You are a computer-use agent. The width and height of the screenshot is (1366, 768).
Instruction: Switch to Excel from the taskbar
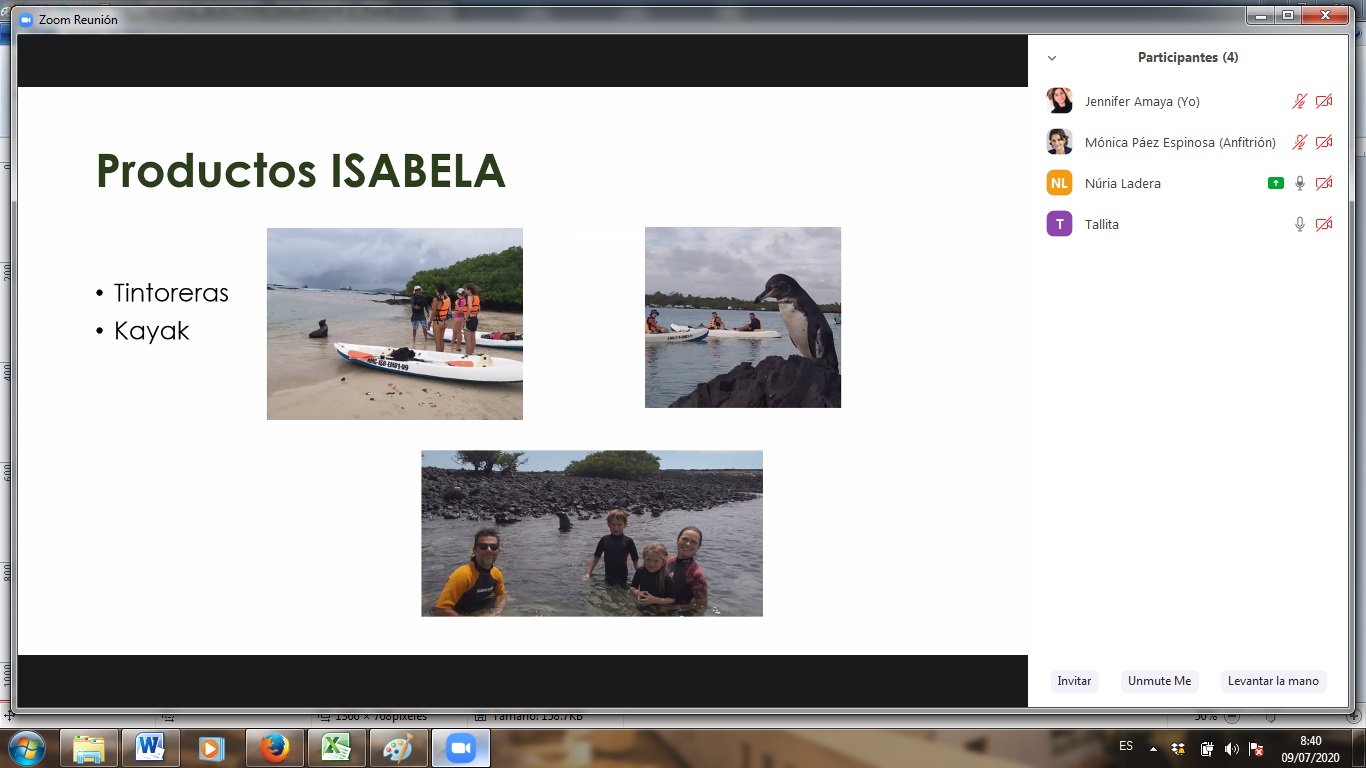tap(335, 748)
